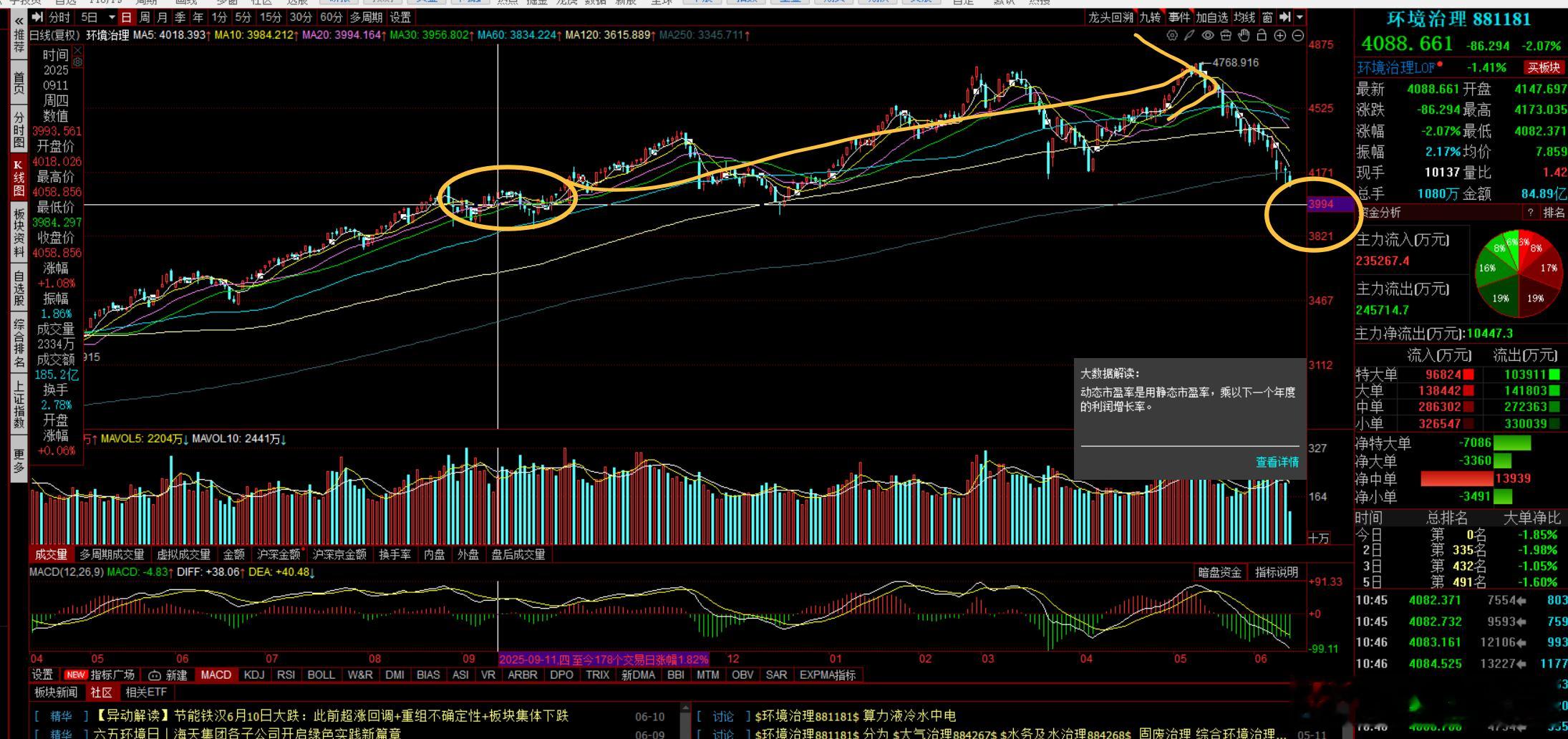Switch to 分时 timeframe
This screenshot has width=1568, height=739.
pos(59,17)
